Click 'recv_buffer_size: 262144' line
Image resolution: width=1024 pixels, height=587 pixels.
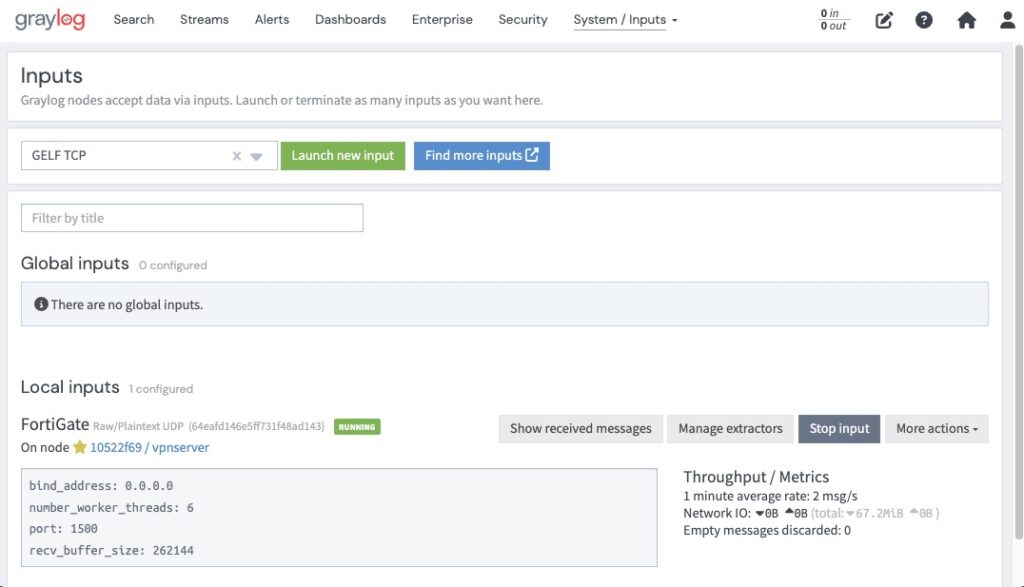tap(111, 550)
